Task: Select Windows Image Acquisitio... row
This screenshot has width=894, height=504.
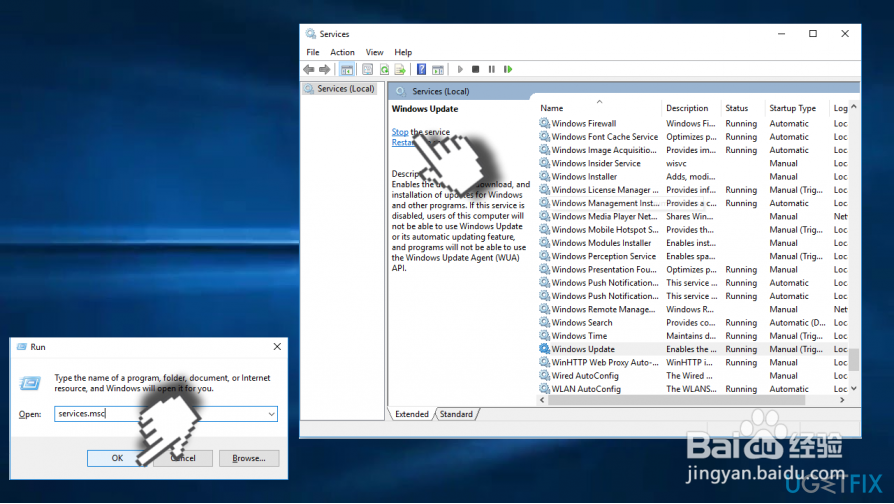Action: [693, 150]
